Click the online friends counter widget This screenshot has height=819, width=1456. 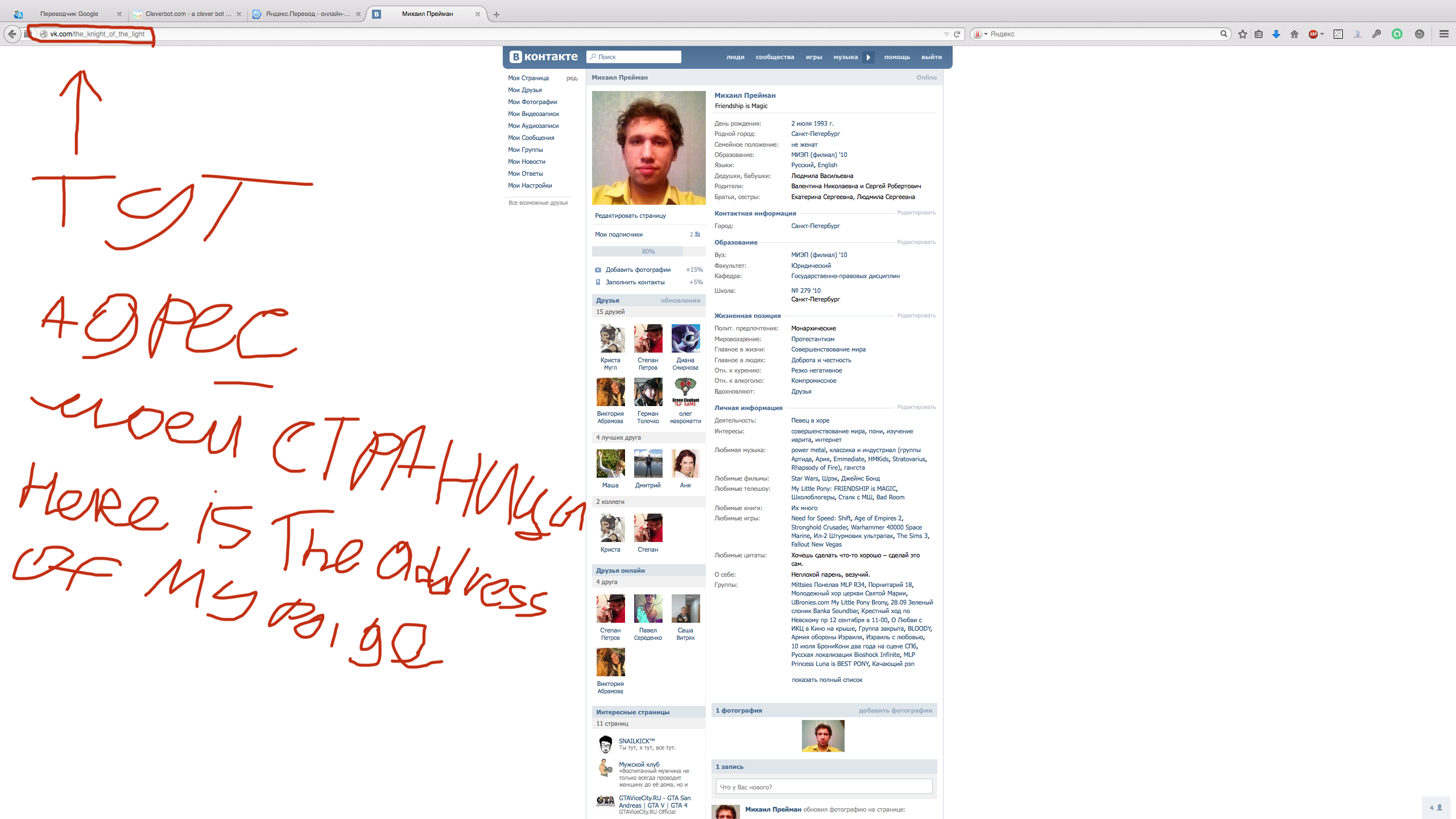coord(1436,808)
